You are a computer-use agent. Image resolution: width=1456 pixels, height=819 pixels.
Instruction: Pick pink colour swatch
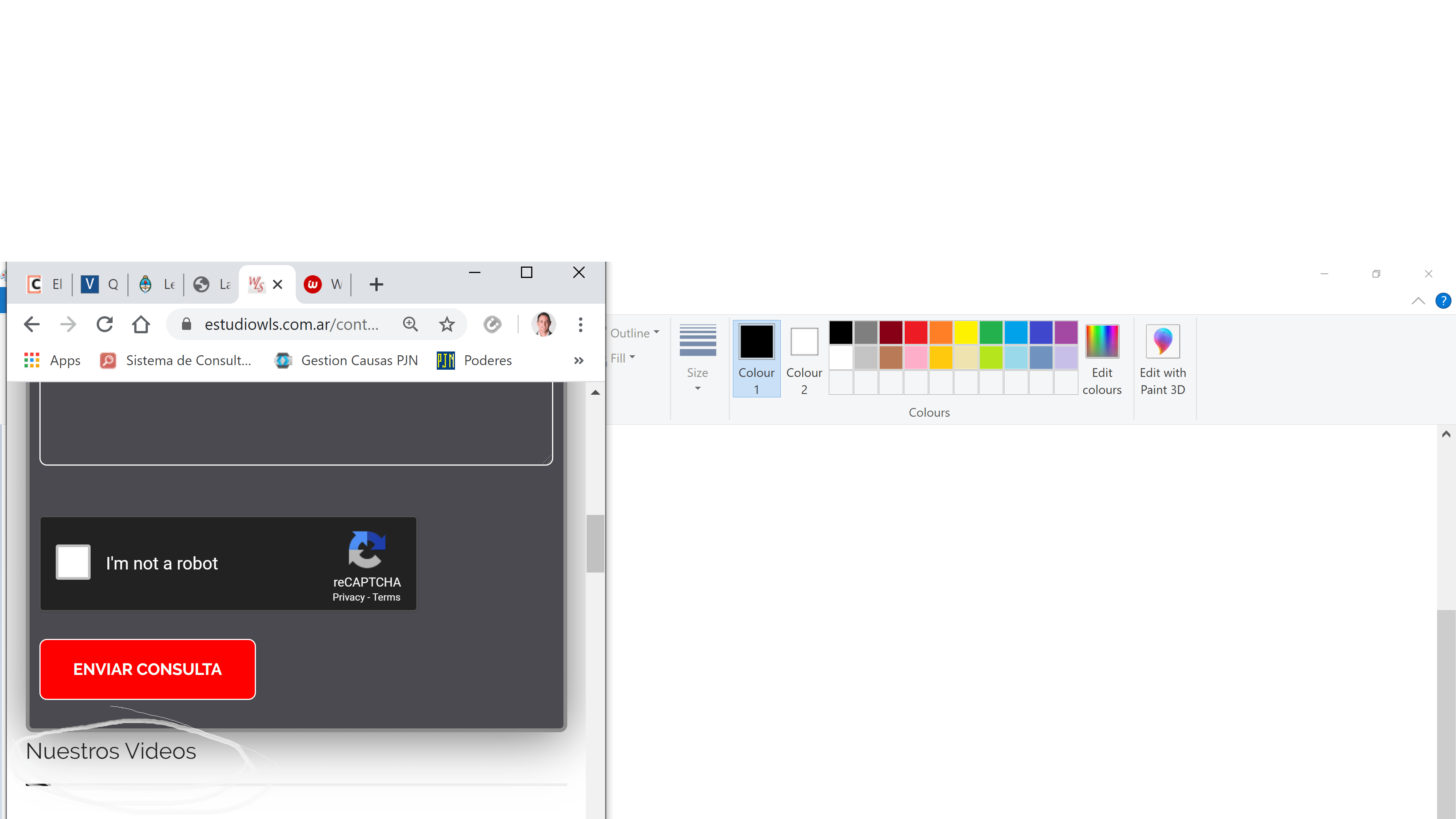point(916,357)
